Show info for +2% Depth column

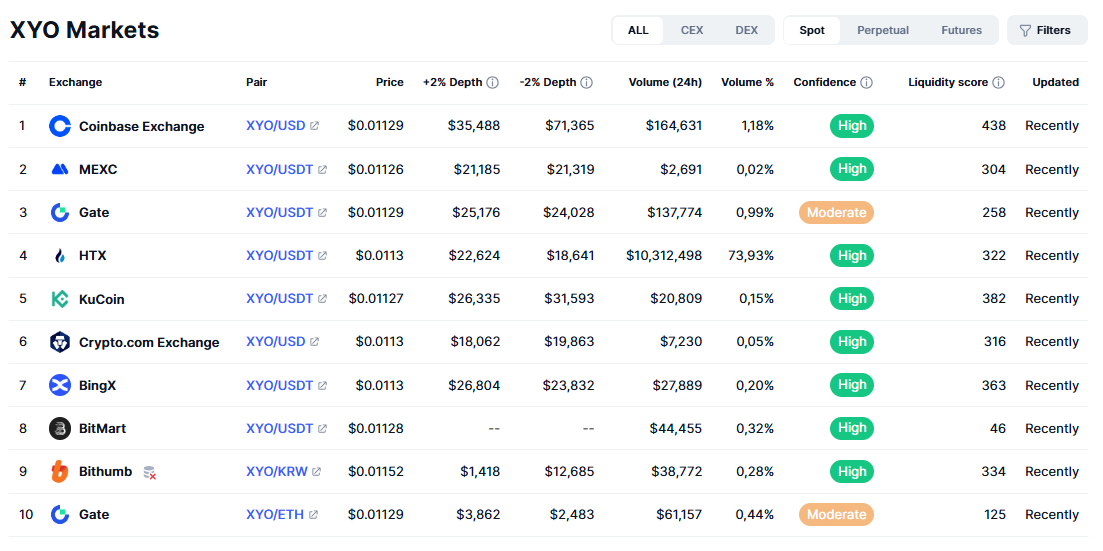(x=492, y=82)
